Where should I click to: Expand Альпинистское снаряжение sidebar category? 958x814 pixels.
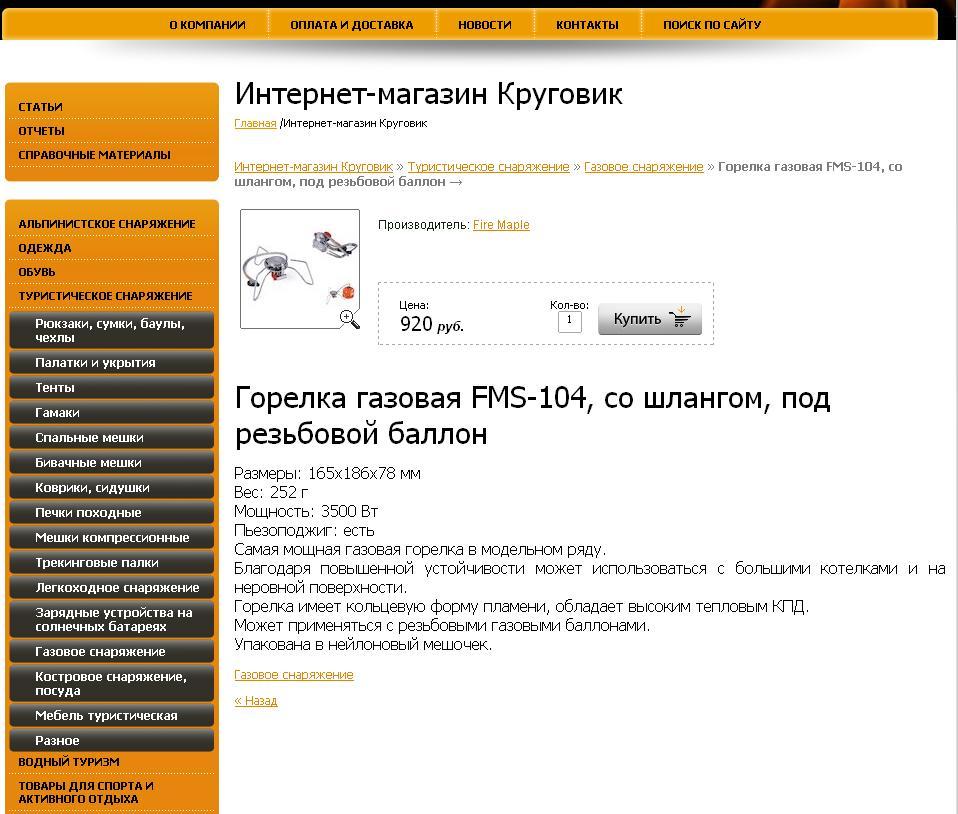click(x=107, y=224)
